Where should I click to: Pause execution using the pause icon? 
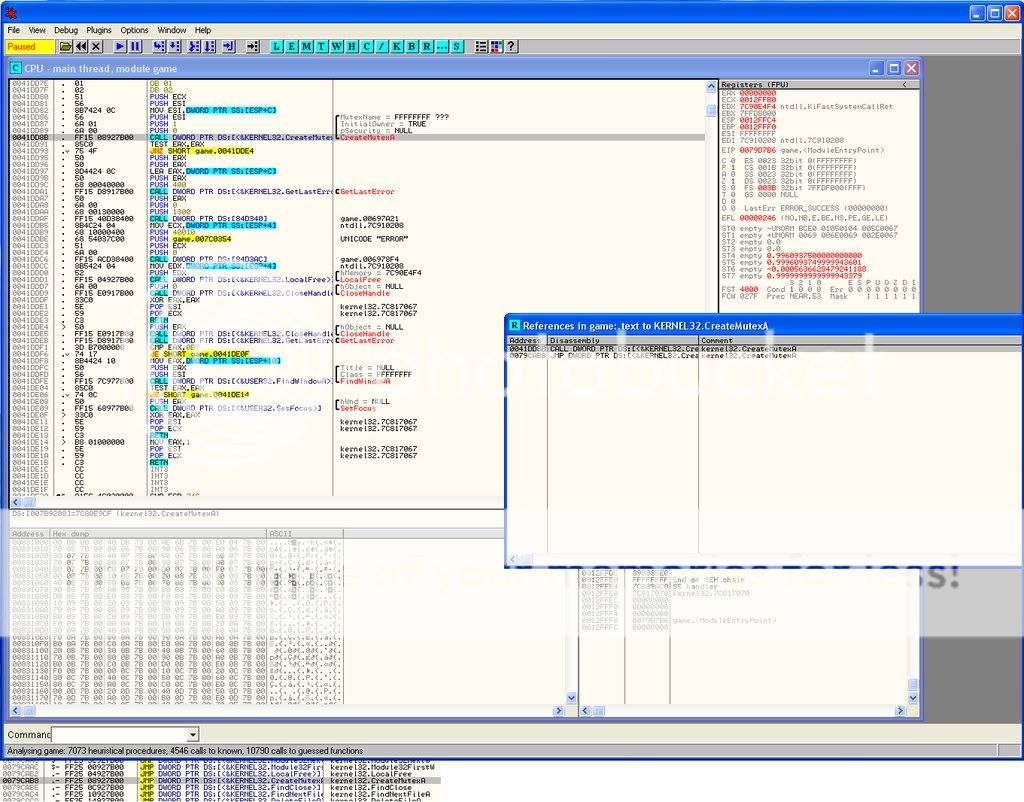pos(135,46)
